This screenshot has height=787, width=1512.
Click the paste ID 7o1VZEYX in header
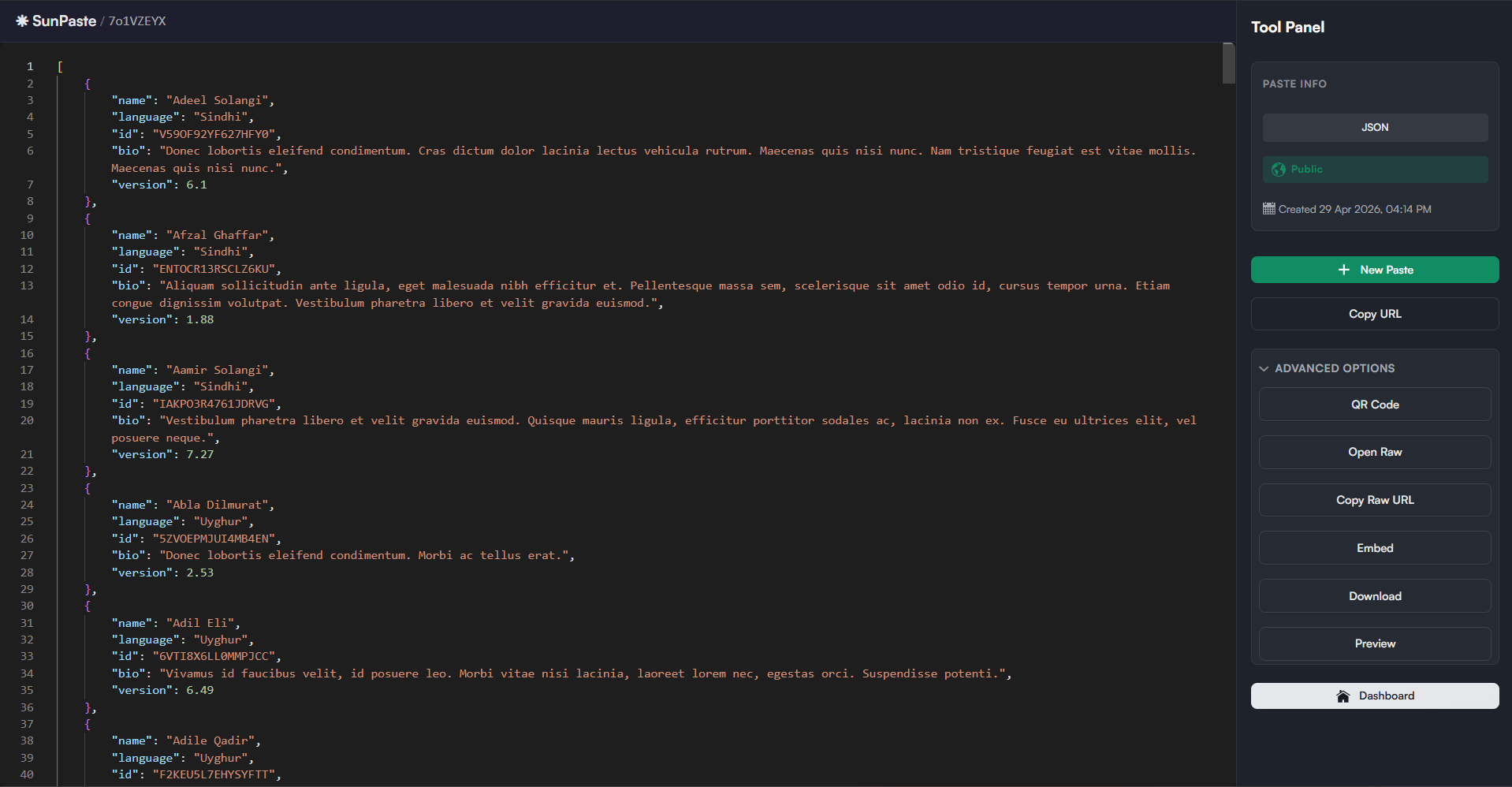pos(137,21)
